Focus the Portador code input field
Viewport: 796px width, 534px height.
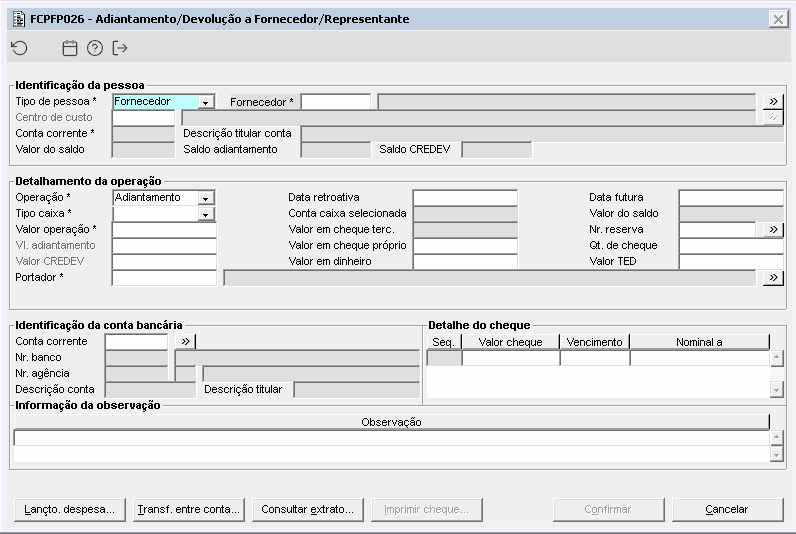164,278
